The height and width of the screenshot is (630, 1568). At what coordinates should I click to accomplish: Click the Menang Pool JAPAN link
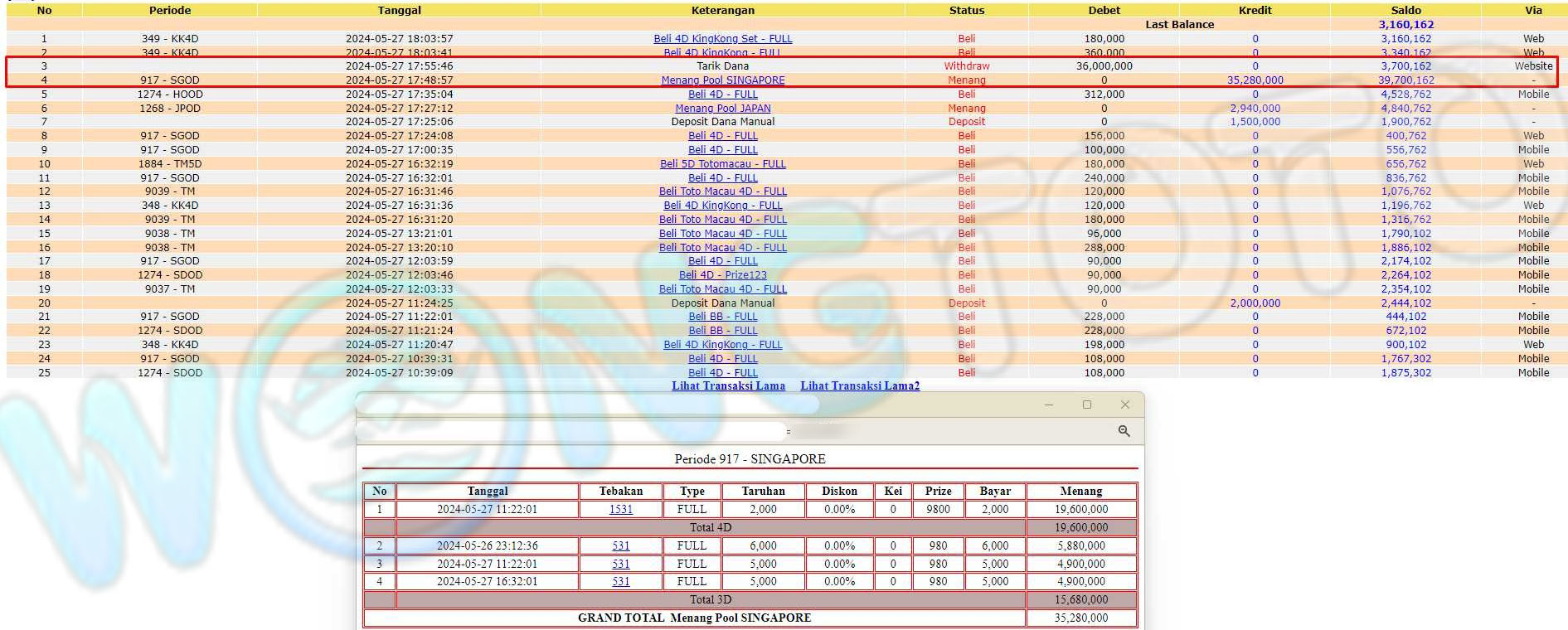pyautogui.click(x=722, y=108)
